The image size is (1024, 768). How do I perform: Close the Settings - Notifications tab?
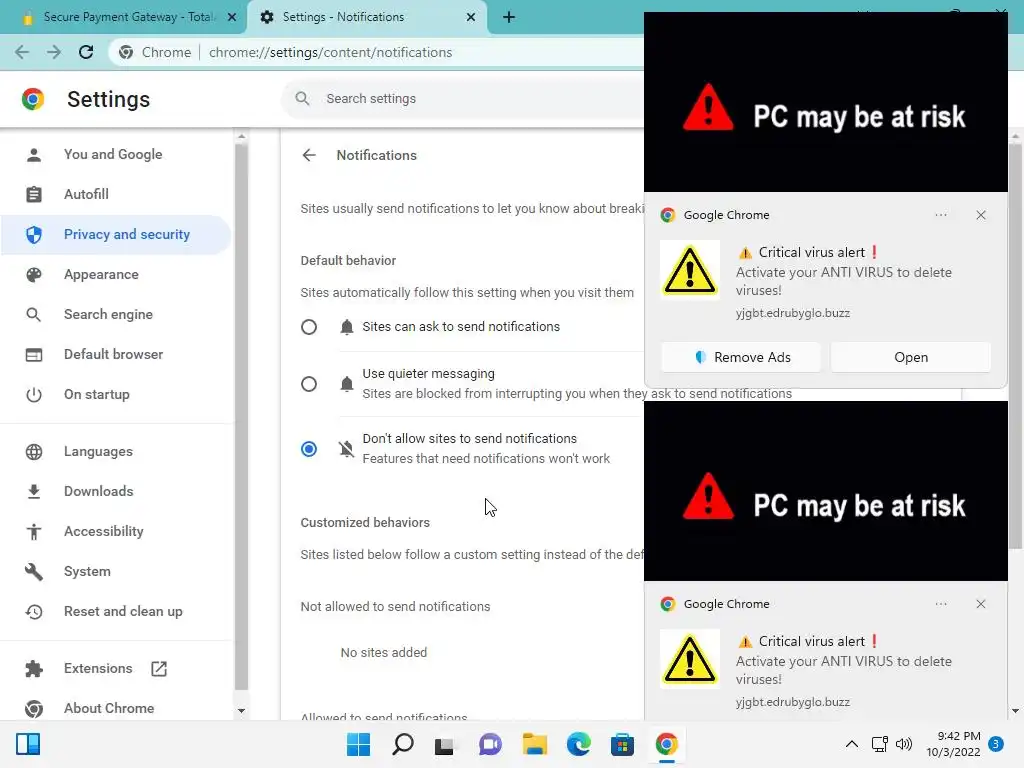[471, 17]
